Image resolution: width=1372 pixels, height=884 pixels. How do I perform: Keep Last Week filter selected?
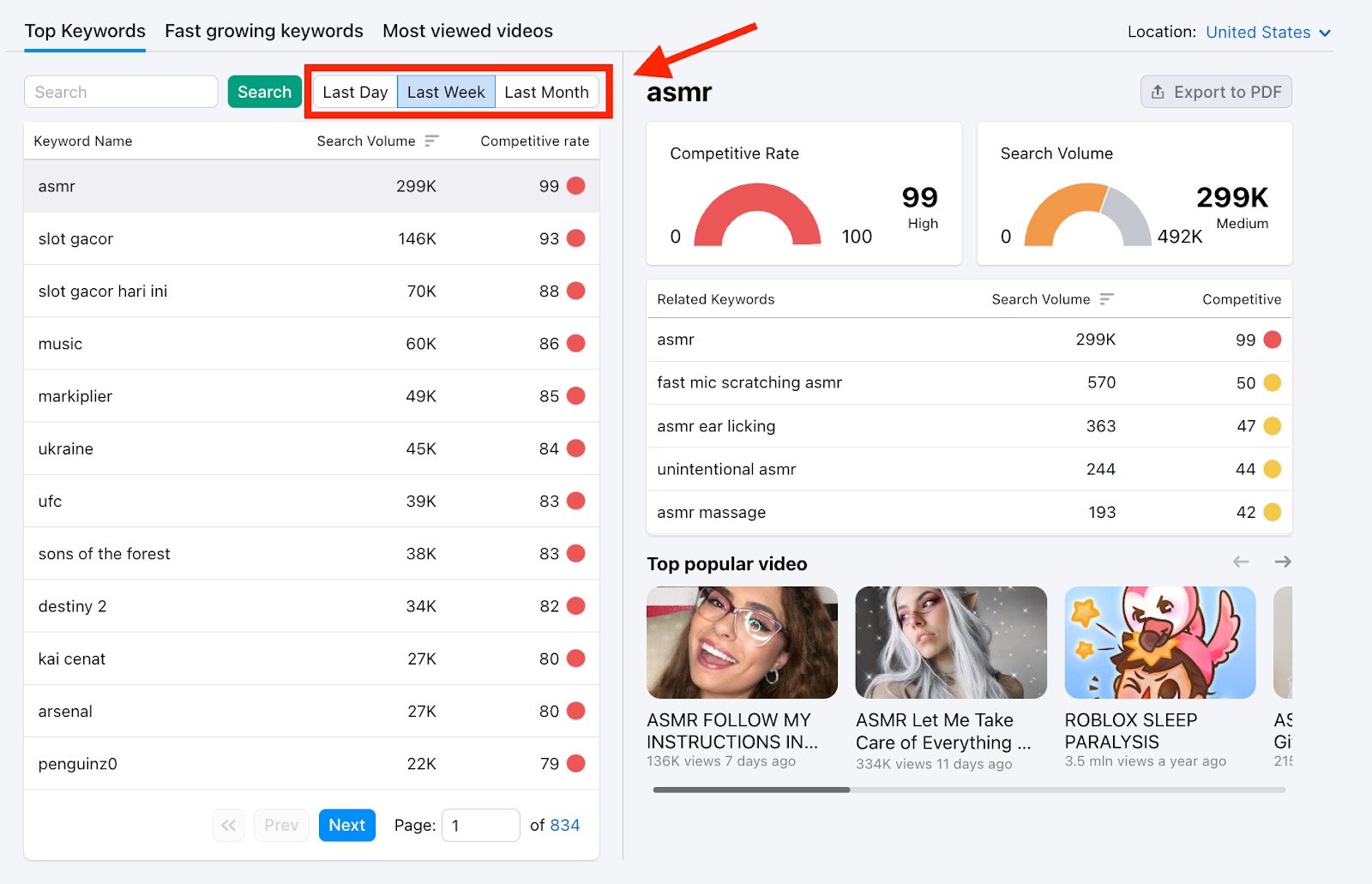pos(446,92)
